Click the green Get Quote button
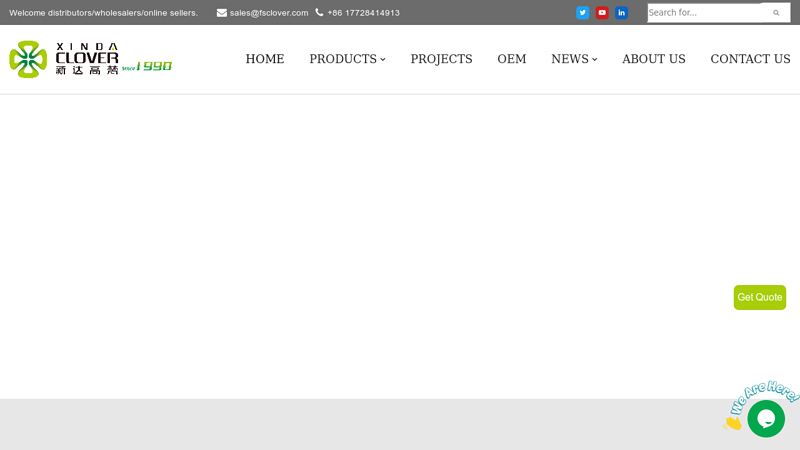Image resolution: width=800 pixels, height=450 pixels. coord(760,297)
